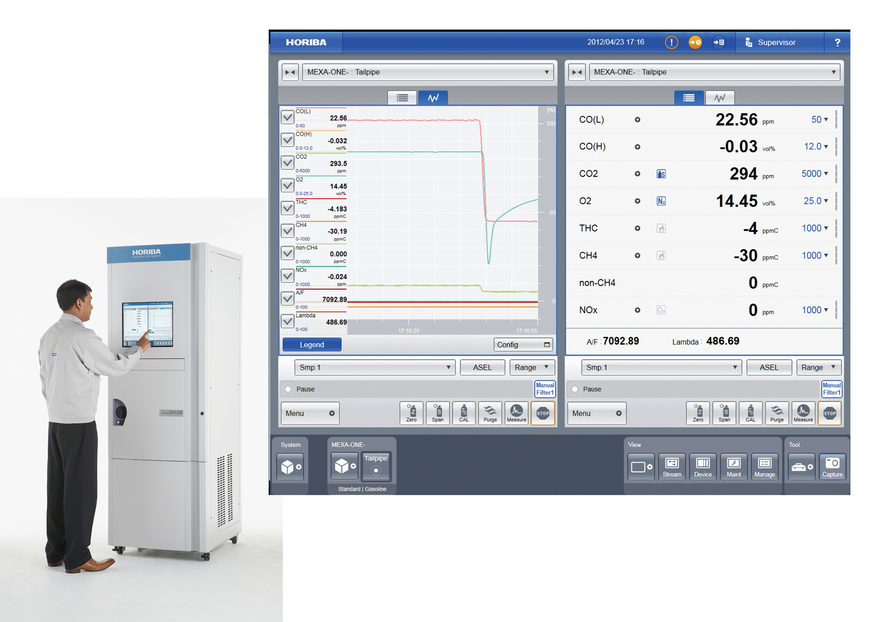Toggle the A/F trace checkbox

(x=287, y=299)
